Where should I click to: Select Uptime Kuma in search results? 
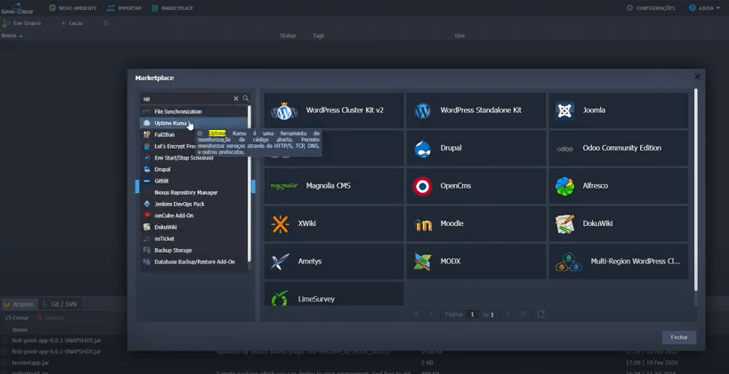[194, 123]
